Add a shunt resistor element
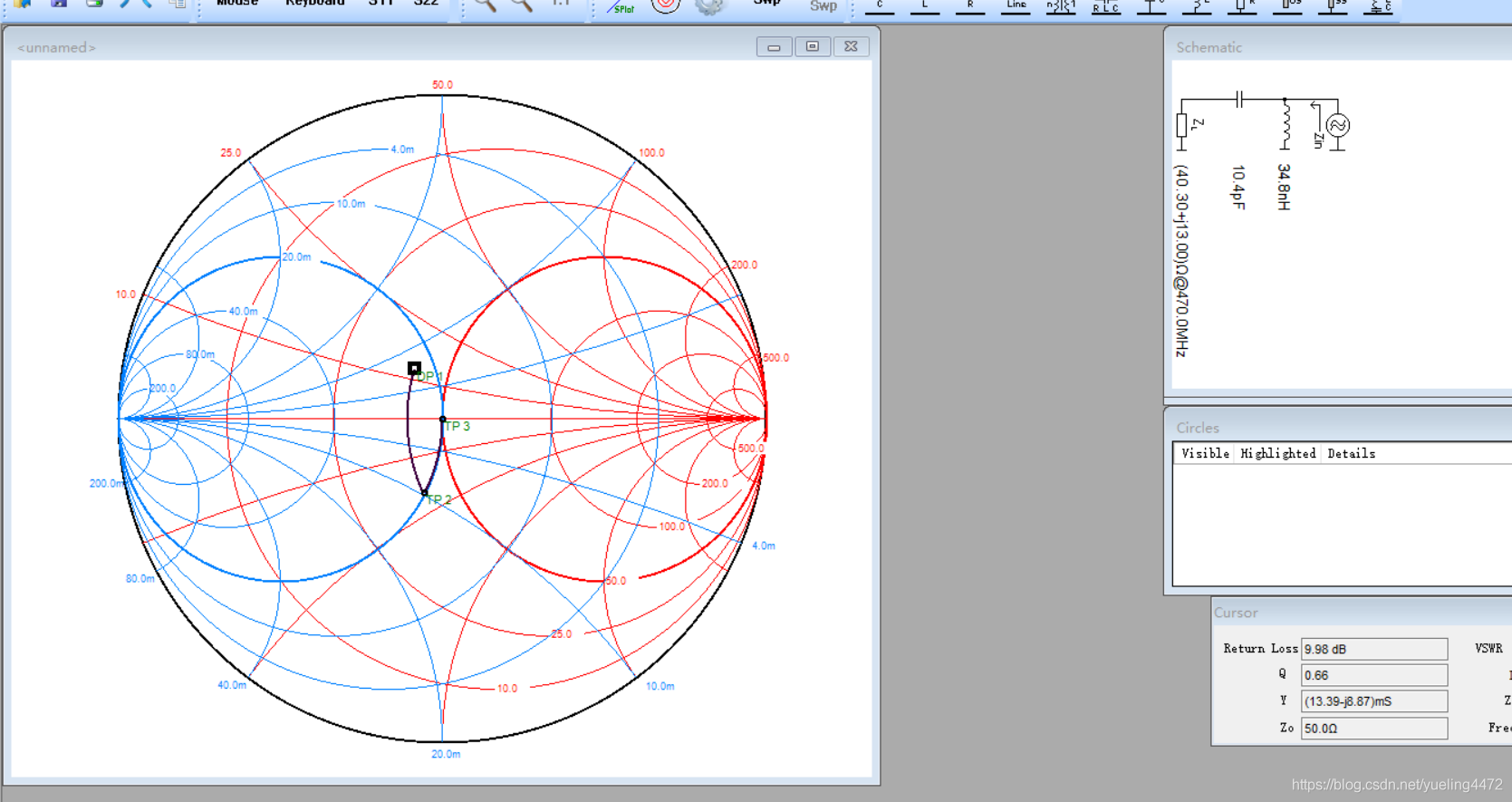Screen dimensions: 1512x802 click(x=1242, y=7)
